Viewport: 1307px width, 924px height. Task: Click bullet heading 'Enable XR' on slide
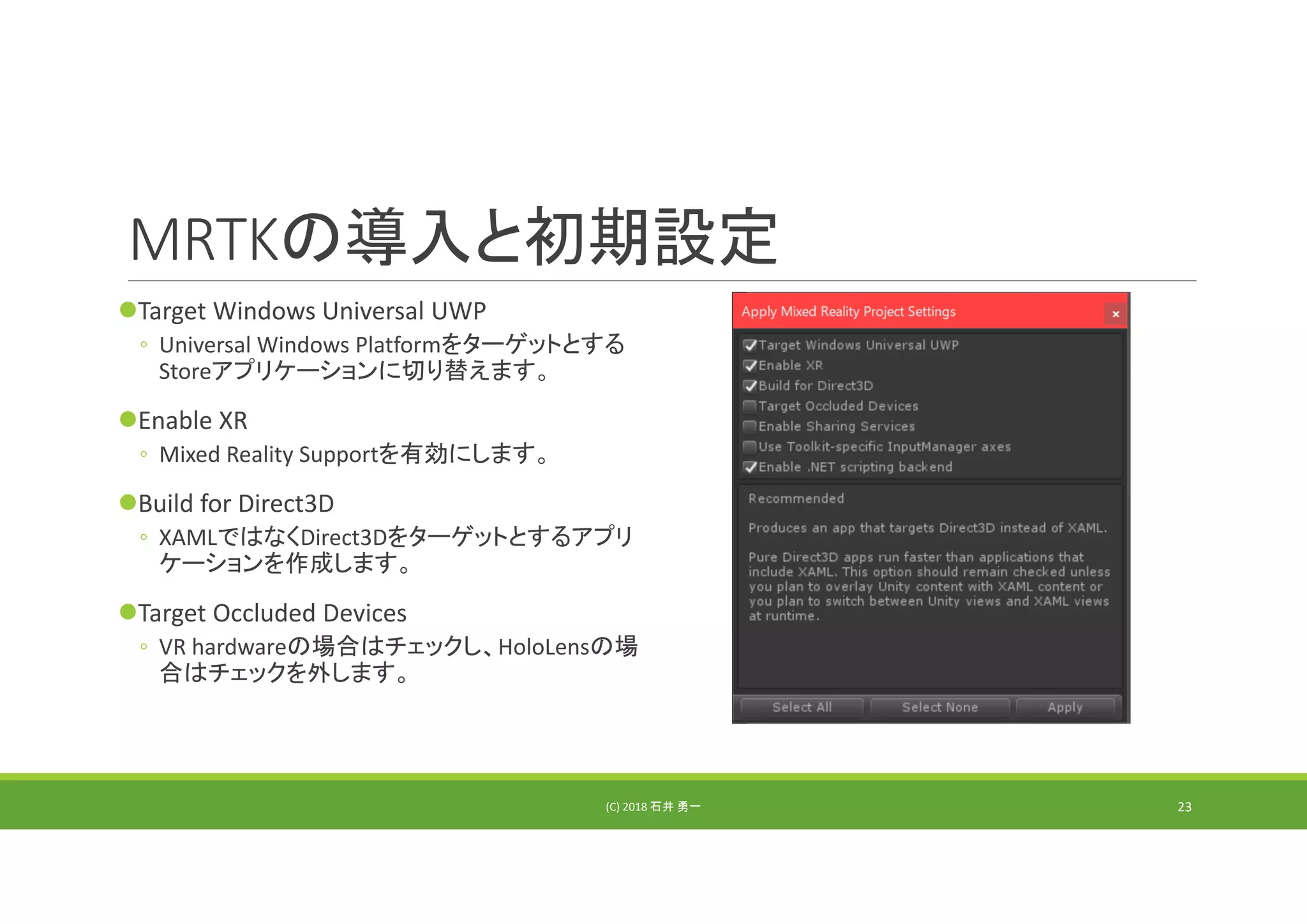click(193, 421)
